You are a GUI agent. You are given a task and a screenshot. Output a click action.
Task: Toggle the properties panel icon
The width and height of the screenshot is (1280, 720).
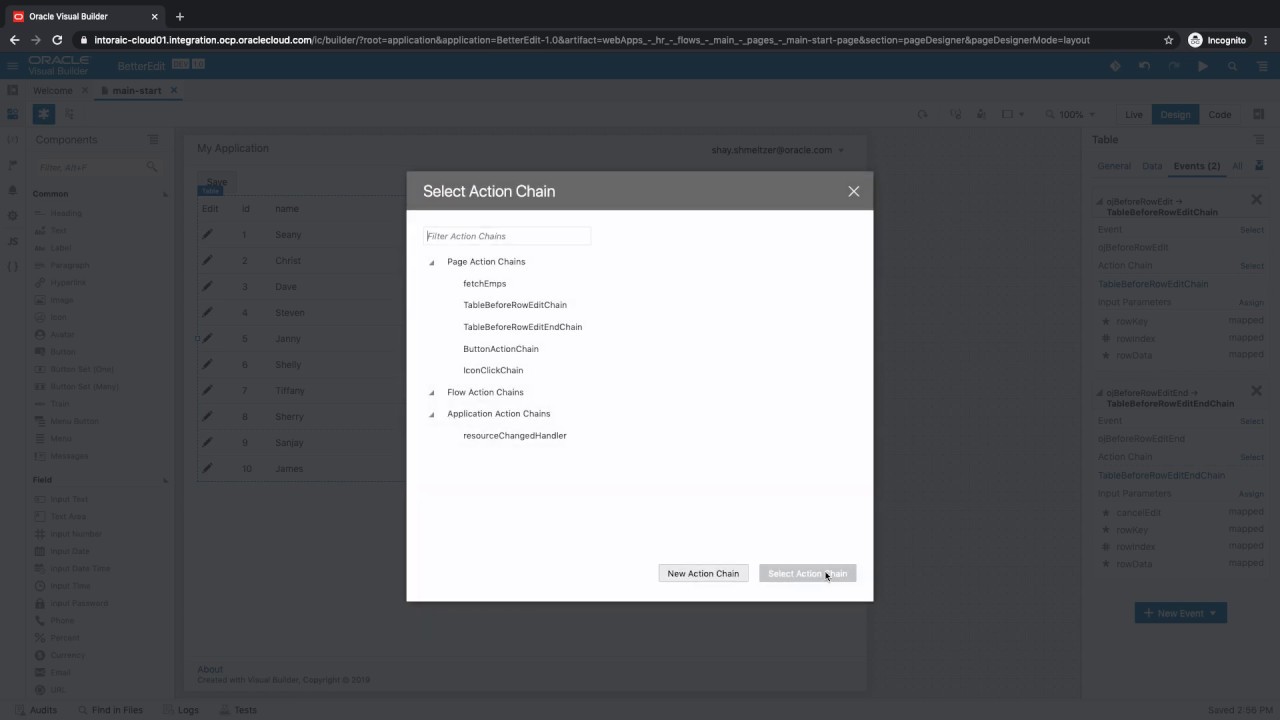pos(1260,114)
